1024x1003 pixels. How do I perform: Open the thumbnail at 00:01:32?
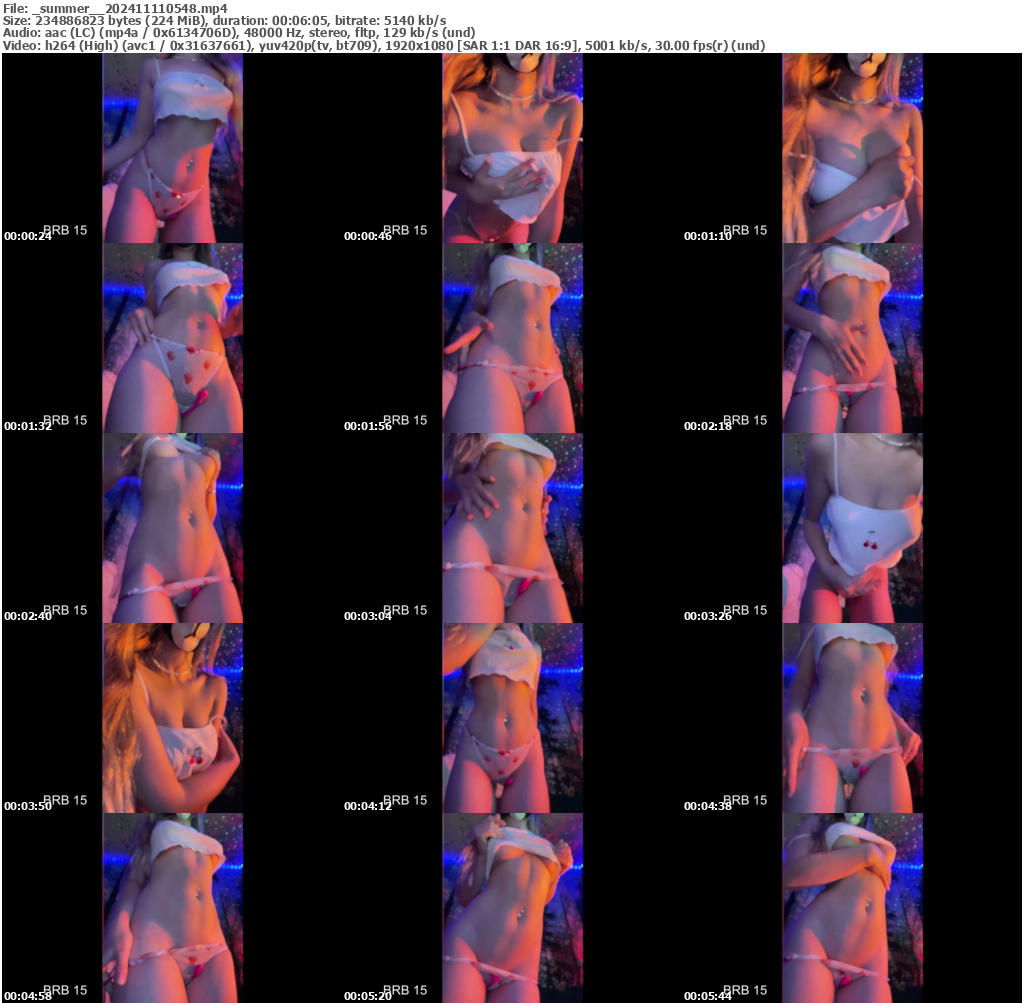[172, 337]
